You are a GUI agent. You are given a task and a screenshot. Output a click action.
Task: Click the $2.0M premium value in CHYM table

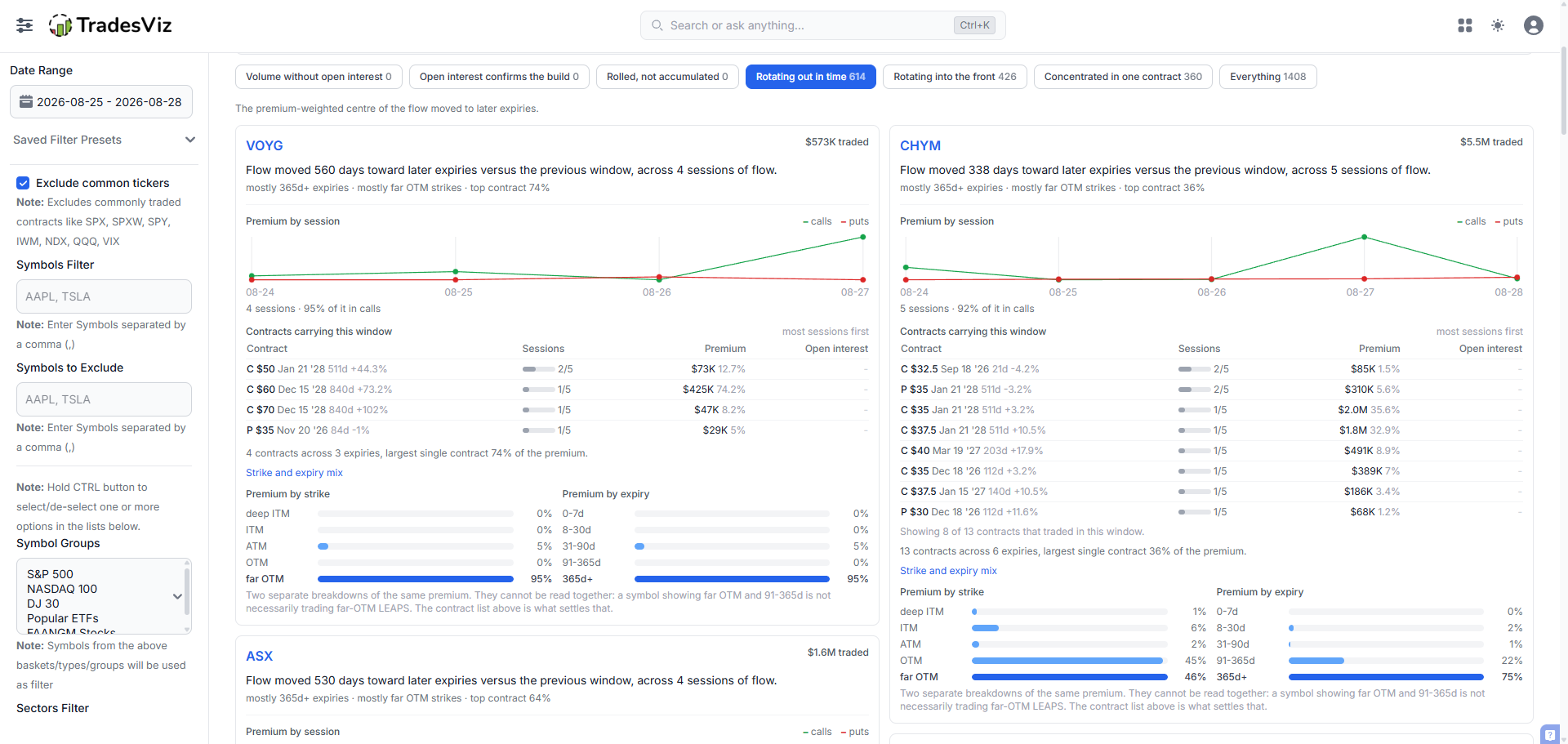pyautogui.click(x=1352, y=410)
